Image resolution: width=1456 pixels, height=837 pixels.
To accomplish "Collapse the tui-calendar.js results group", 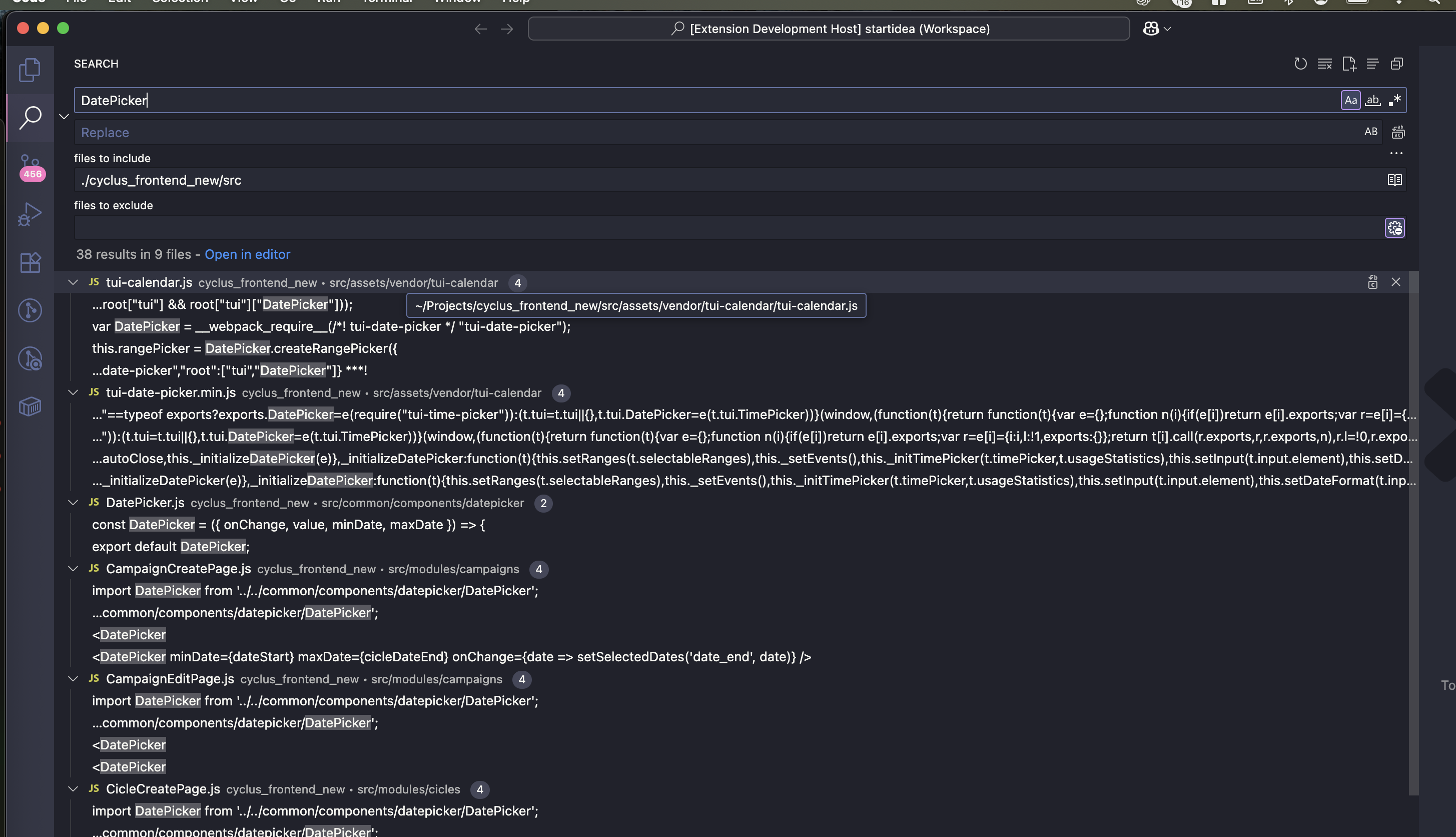I will point(73,282).
